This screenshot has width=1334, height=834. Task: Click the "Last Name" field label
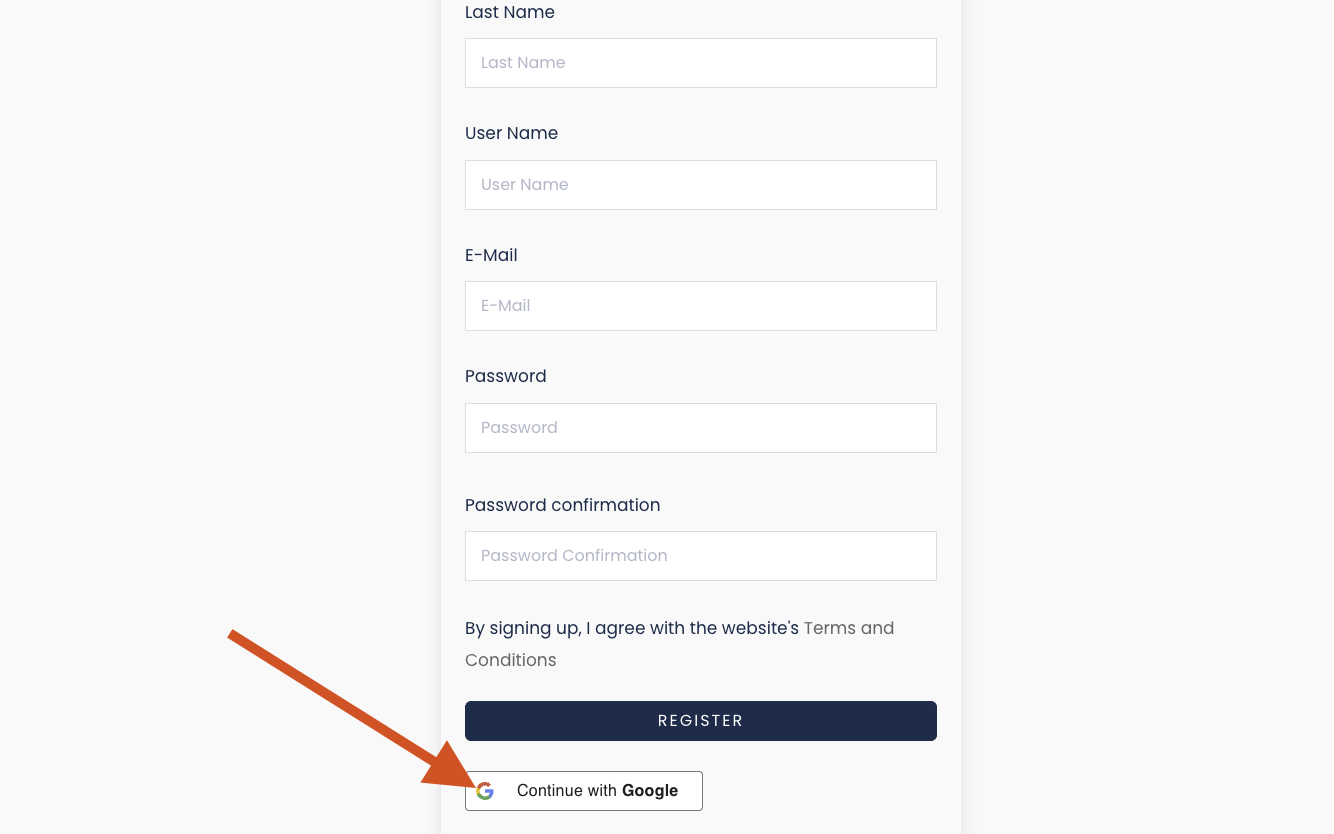[509, 12]
